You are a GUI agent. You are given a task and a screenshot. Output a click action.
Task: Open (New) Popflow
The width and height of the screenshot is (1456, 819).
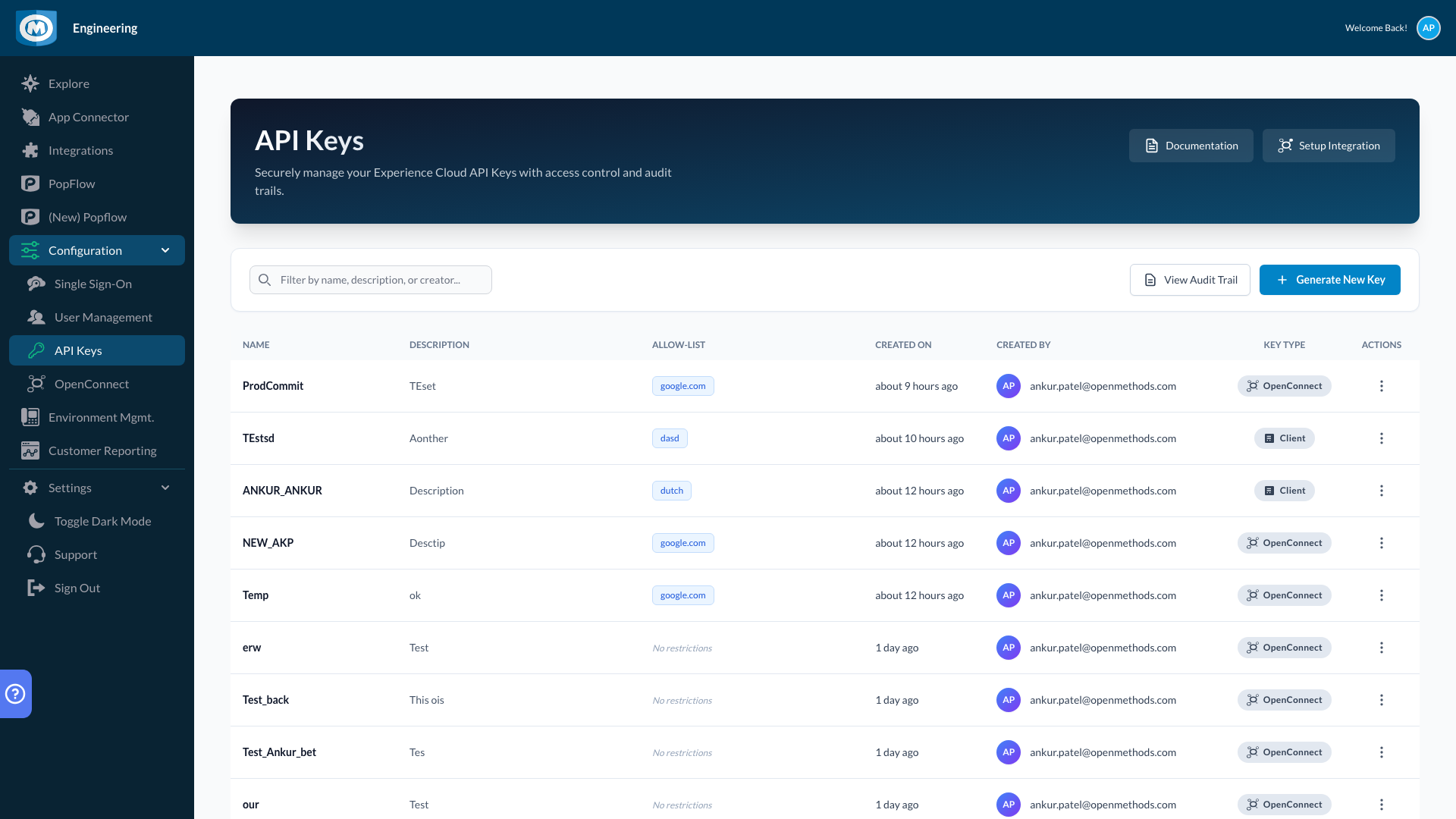(x=97, y=217)
